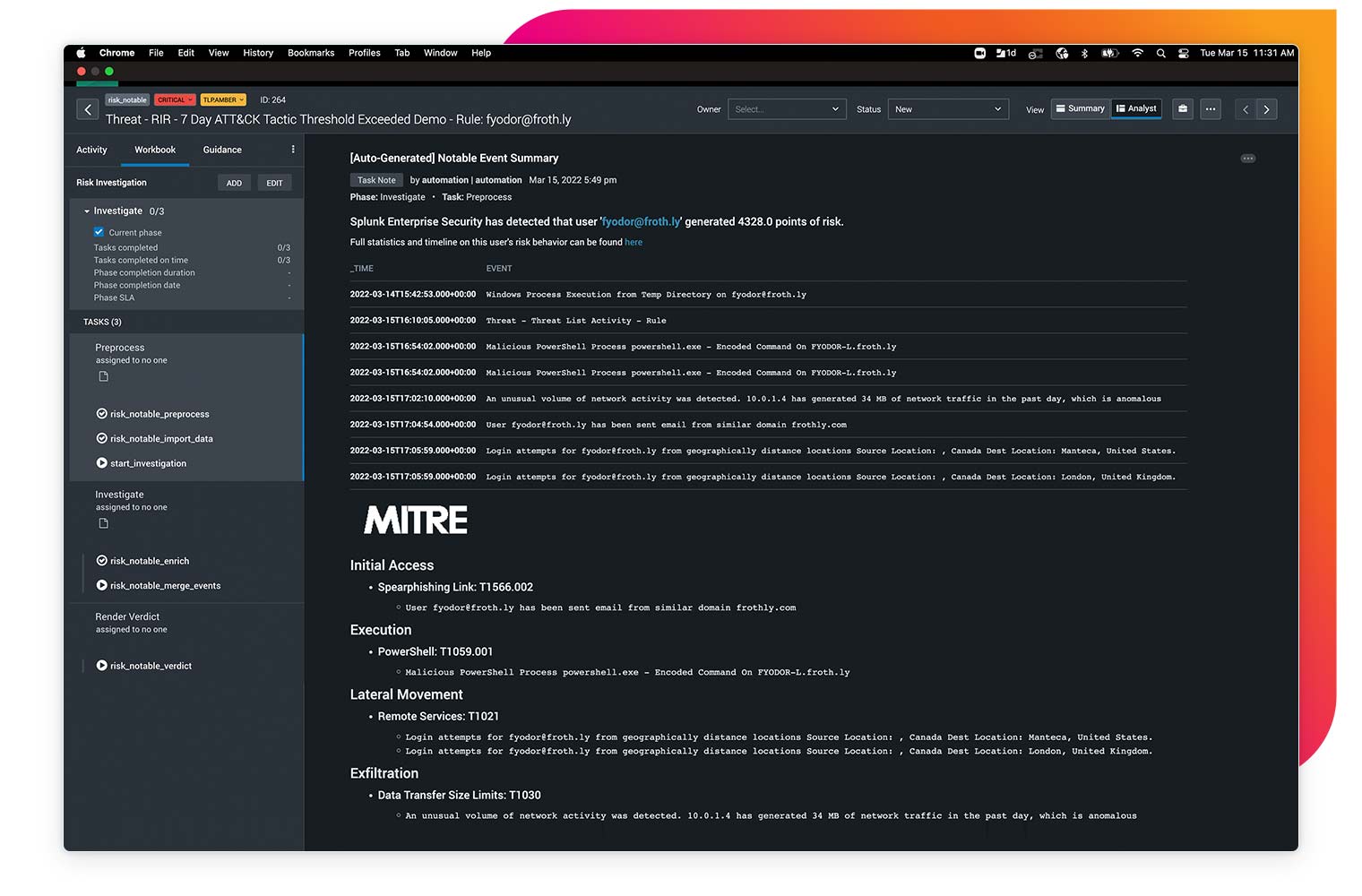Switch to Analyst view
This screenshot has height=896, width=1362.
tap(1136, 108)
